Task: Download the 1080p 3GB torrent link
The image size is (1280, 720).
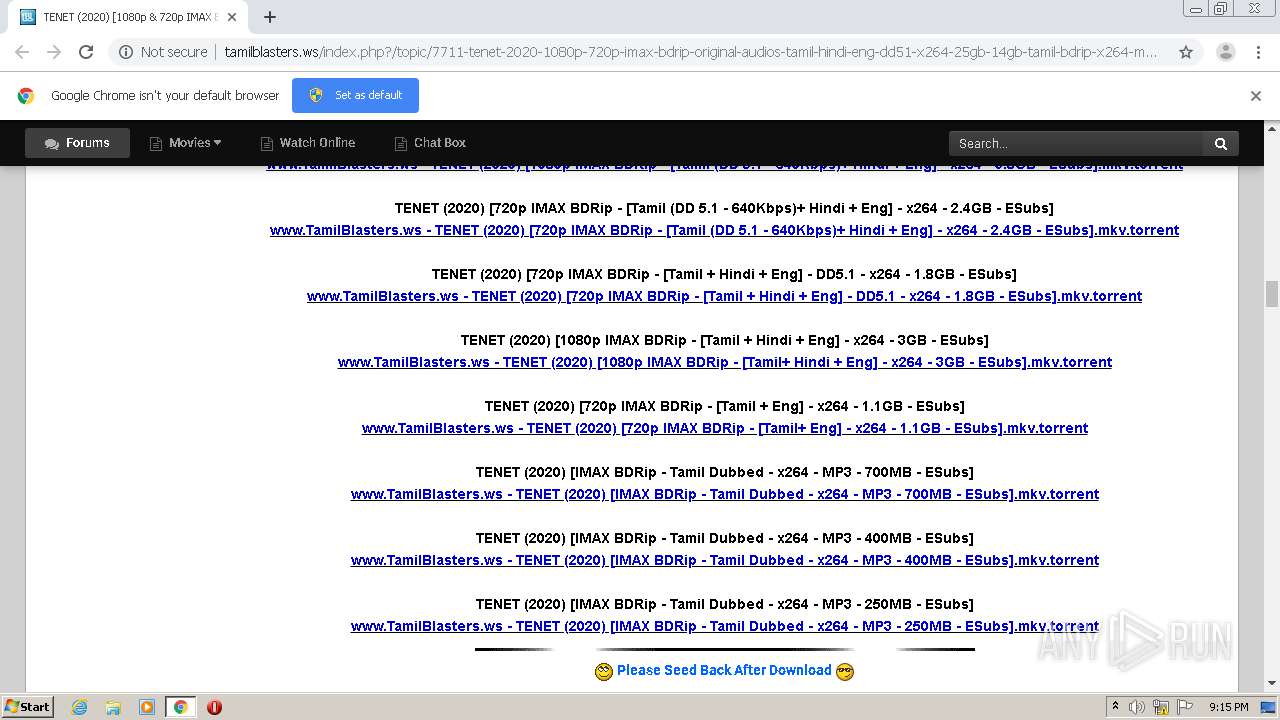Action: point(724,362)
